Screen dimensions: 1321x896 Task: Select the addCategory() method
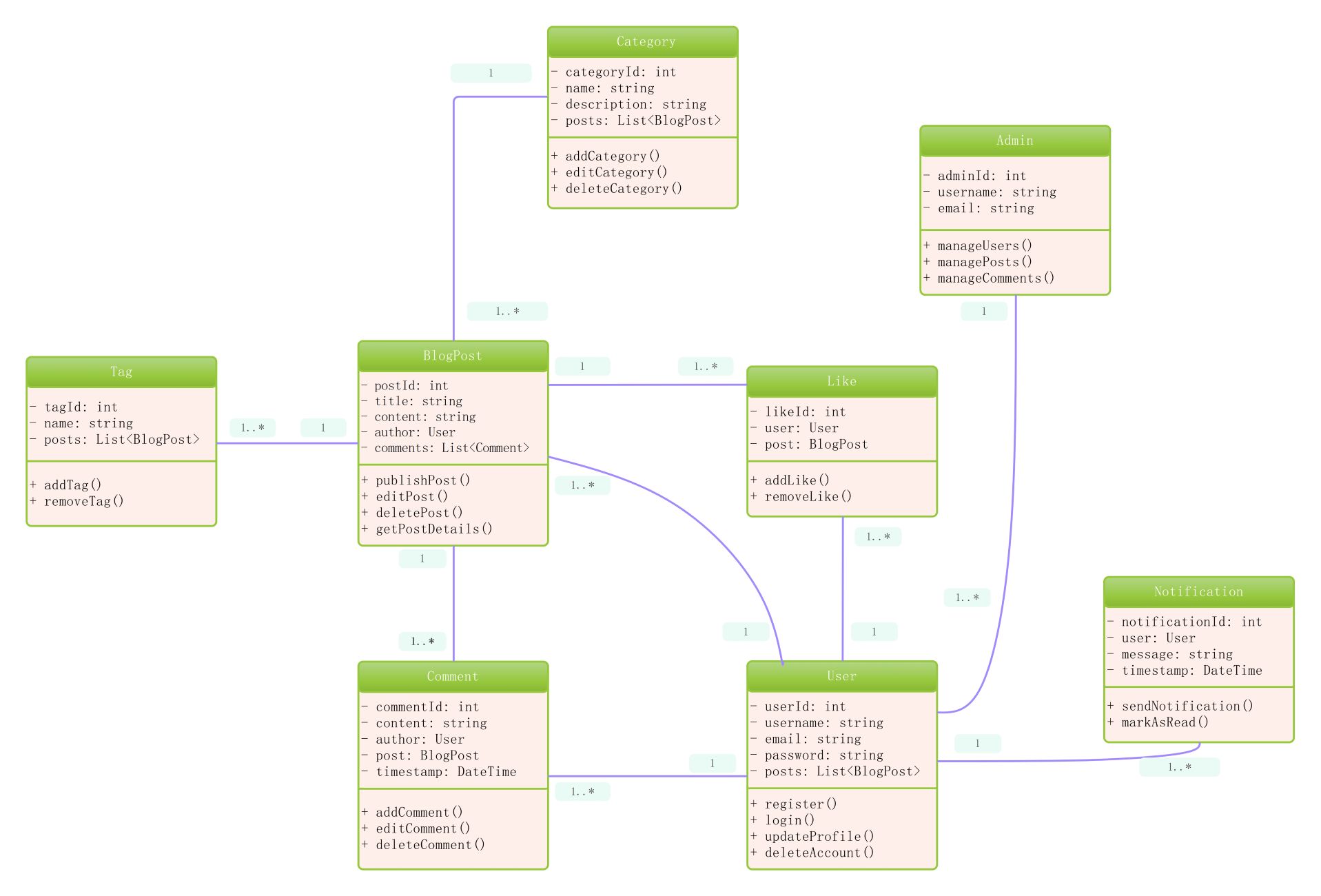(x=612, y=156)
